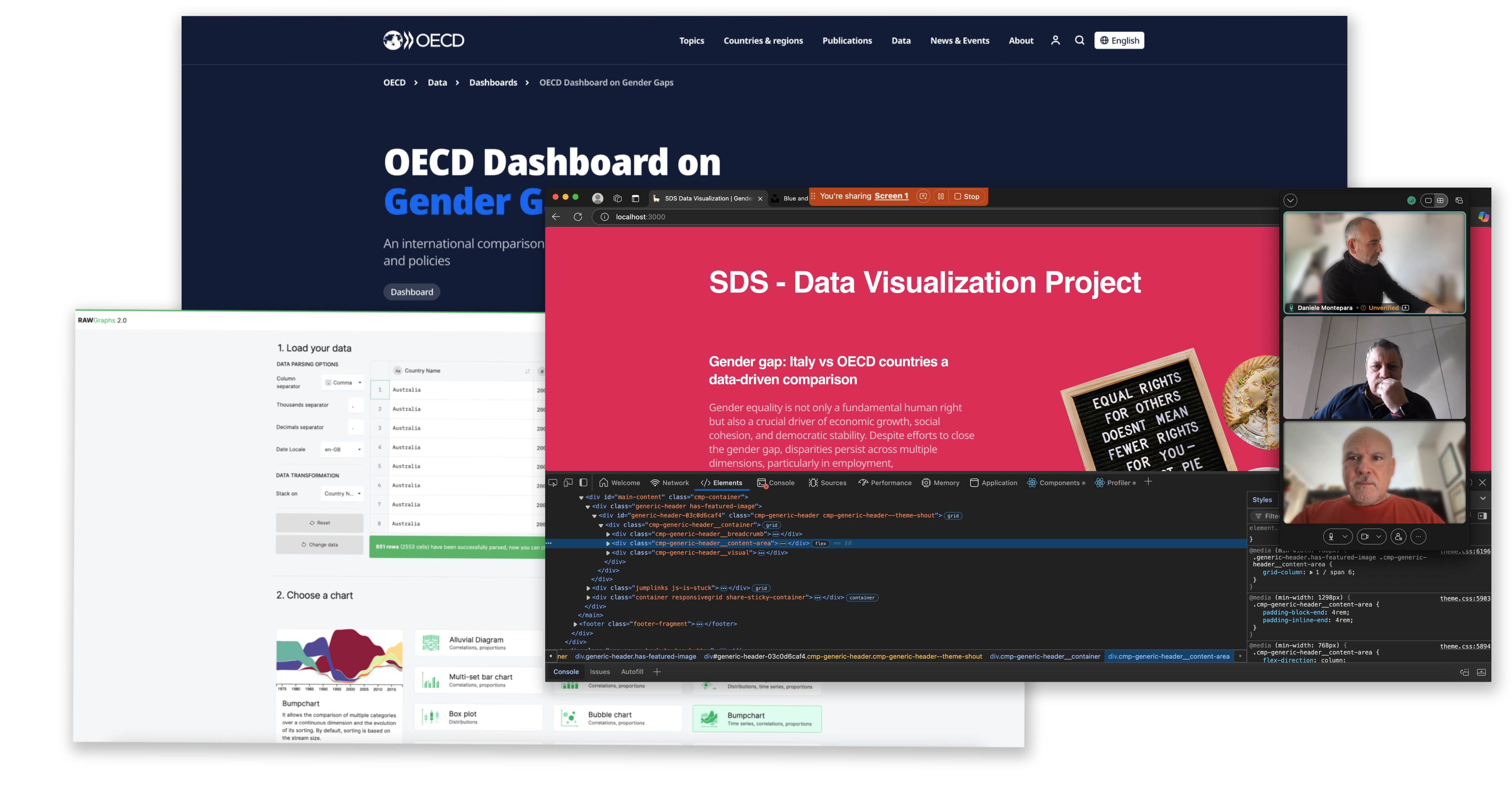Viewport: 1512px width, 790px height.
Task: Open participants list in call controls
Action: (x=1399, y=536)
